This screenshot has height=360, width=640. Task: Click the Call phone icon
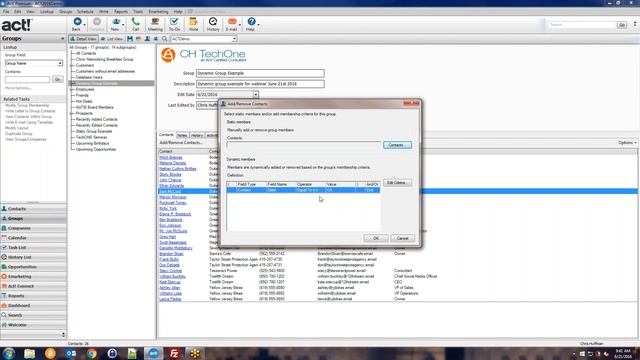(x=135, y=22)
